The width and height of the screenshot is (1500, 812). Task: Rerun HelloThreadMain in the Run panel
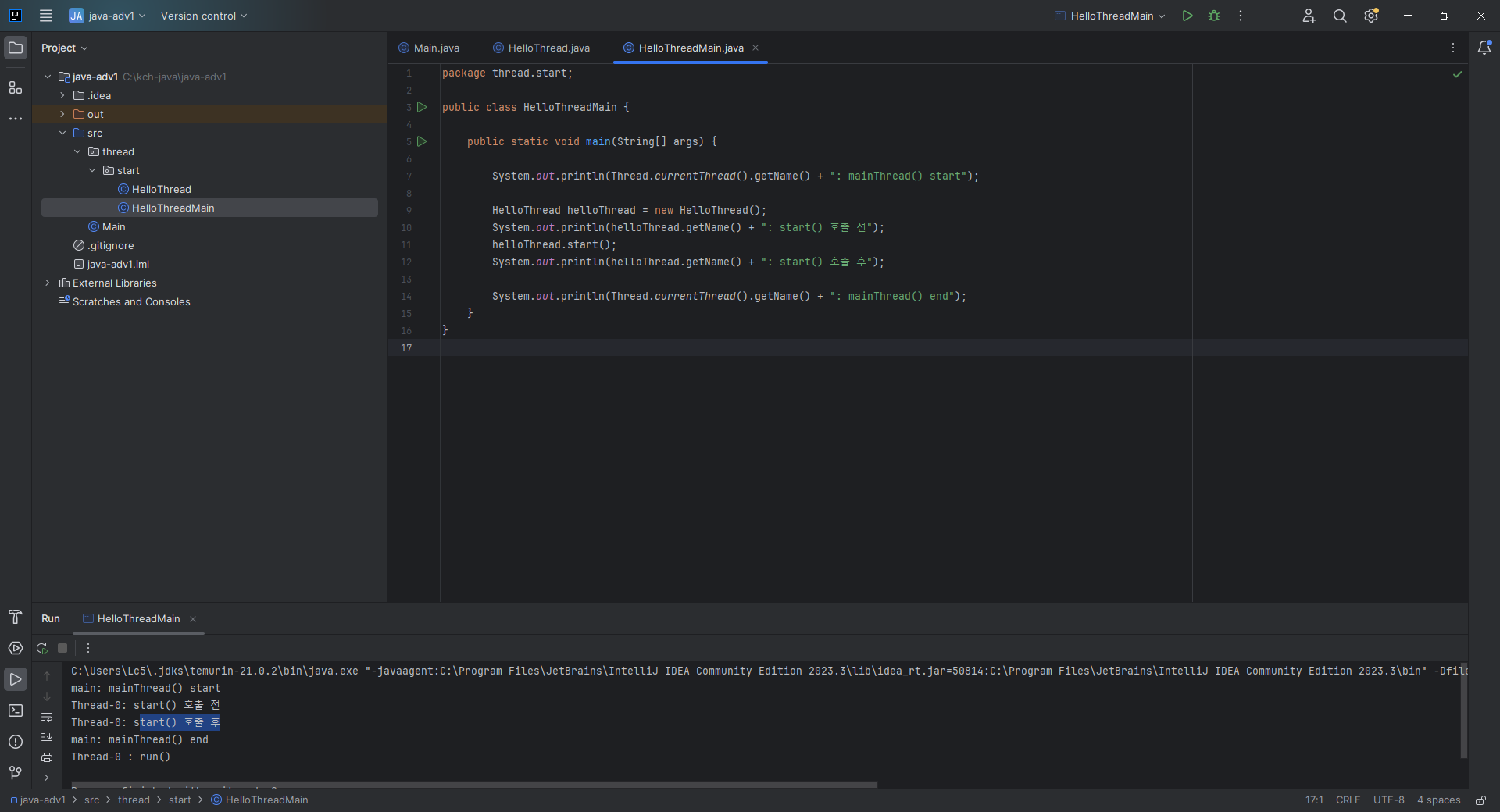coord(42,648)
